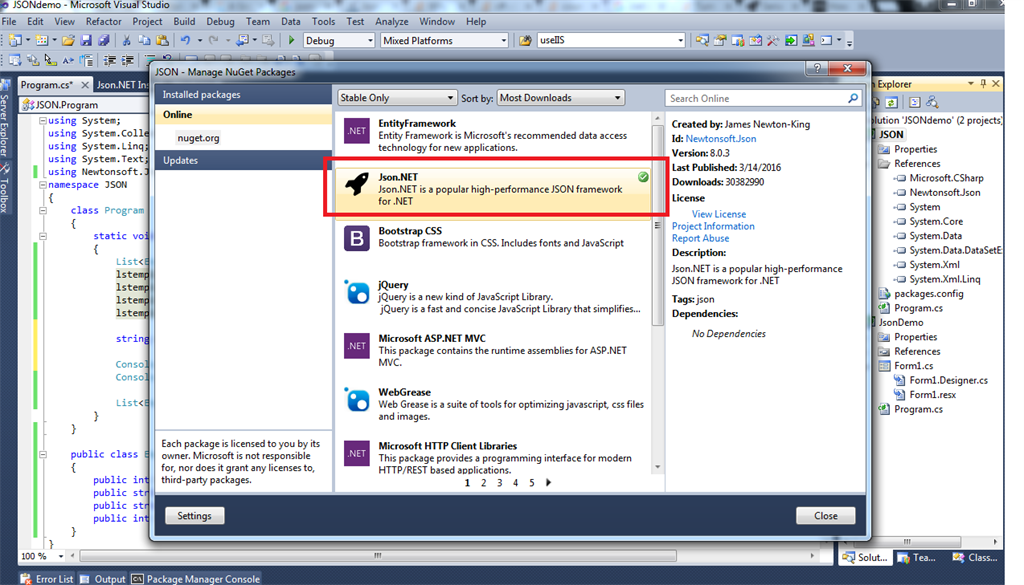The height and width of the screenshot is (585, 1024).
Task: Click View Code icon in Solution Explorer toolbar
Action: [914, 103]
